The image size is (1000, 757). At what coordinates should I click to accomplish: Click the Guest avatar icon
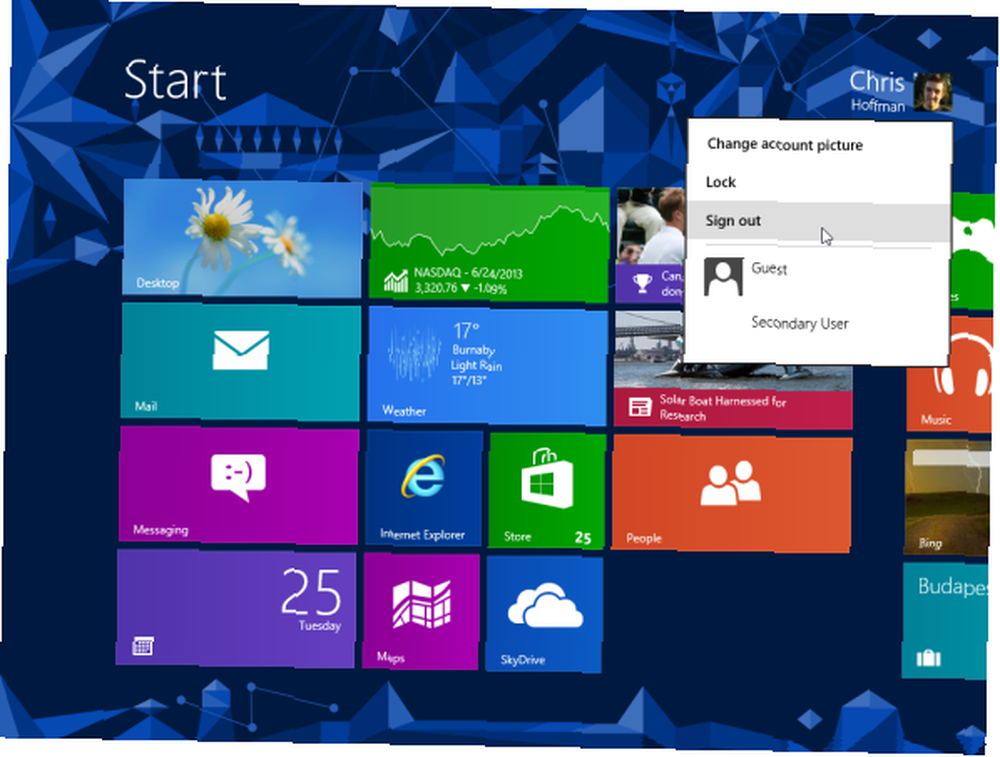coord(723,276)
